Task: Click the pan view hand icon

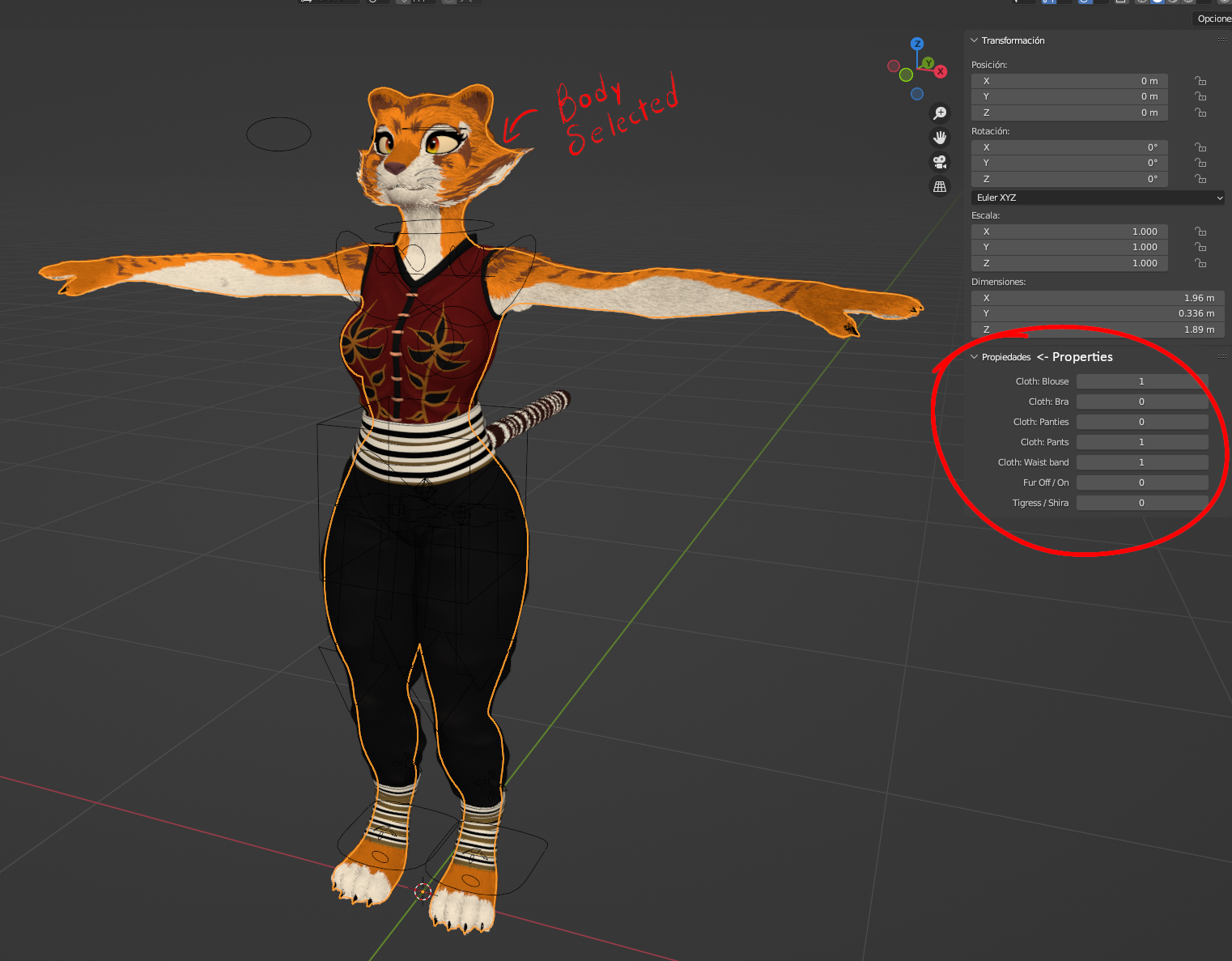Action: 940,138
